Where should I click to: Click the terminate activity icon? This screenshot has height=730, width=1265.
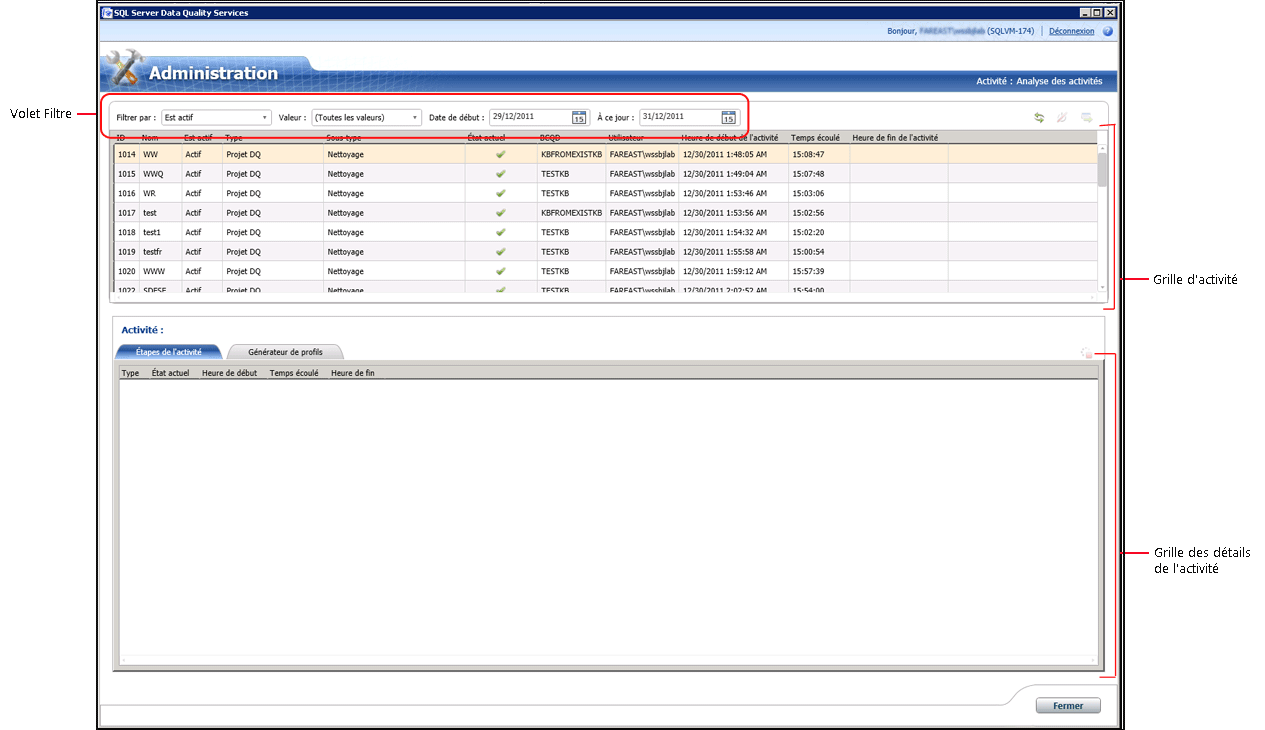click(1062, 118)
